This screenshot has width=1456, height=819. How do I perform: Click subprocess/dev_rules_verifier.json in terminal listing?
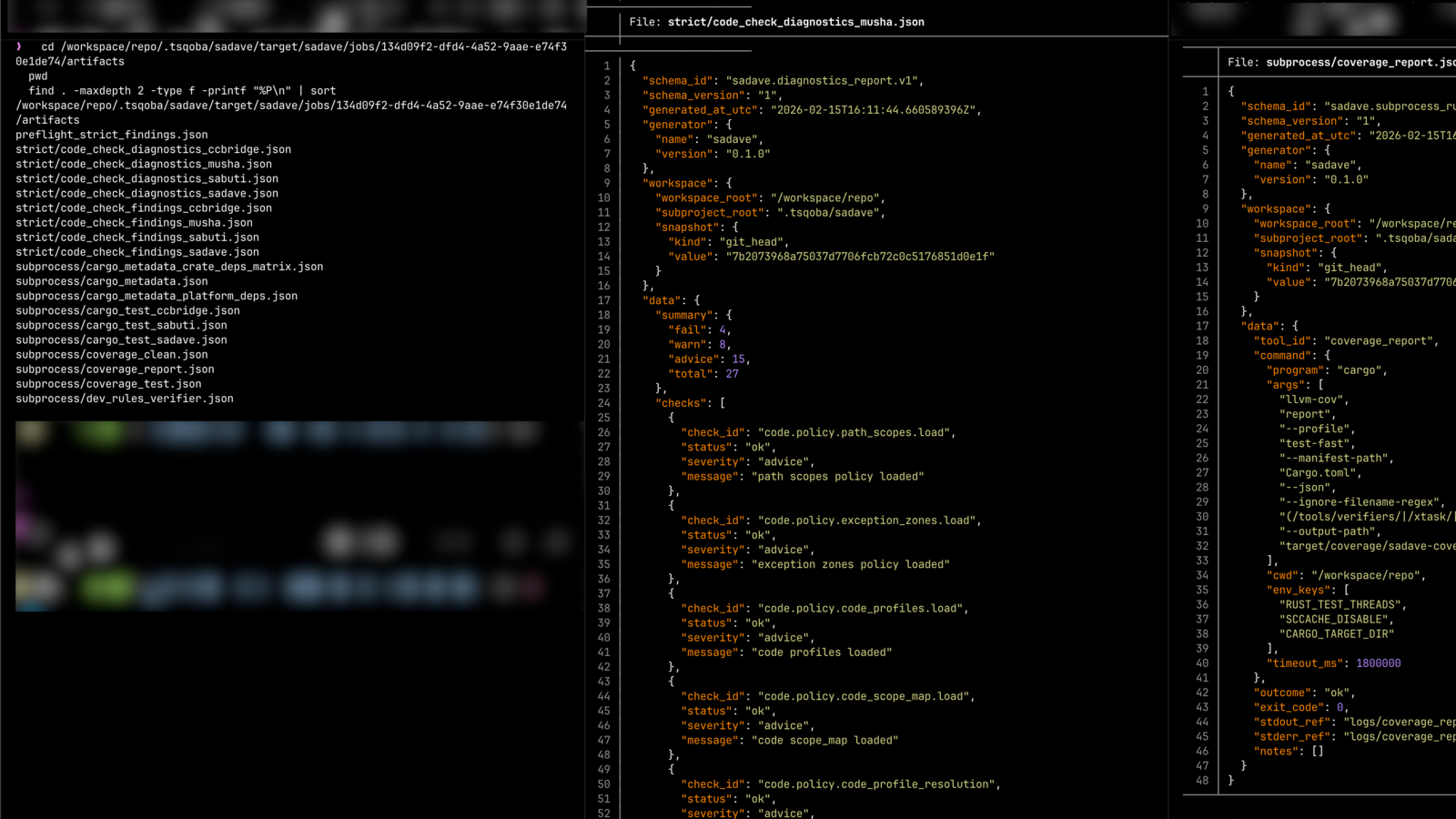click(124, 399)
